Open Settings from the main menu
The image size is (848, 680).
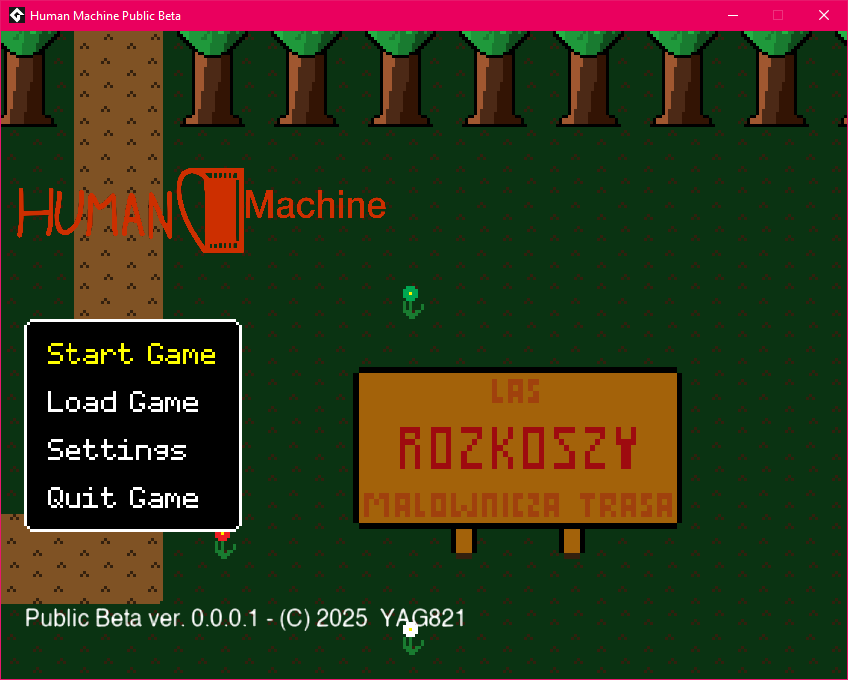pos(117,450)
